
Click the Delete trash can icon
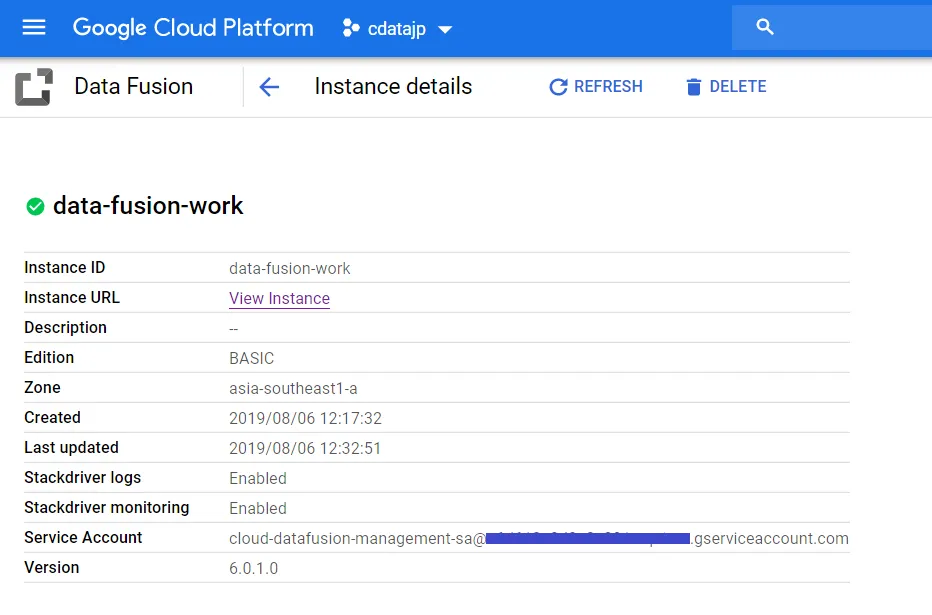[693, 87]
